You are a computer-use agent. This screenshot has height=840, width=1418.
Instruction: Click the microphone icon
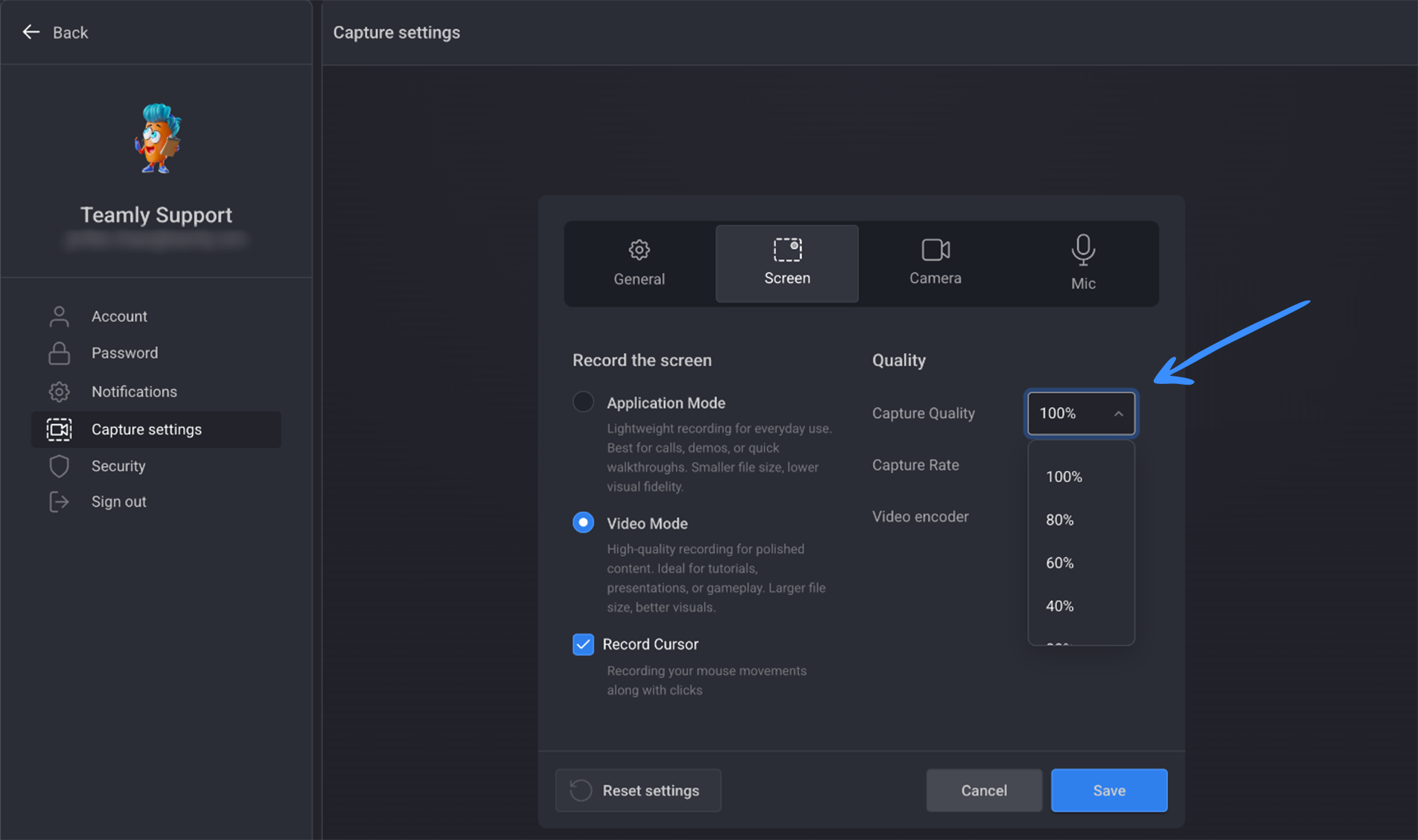[x=1083, y=250]
